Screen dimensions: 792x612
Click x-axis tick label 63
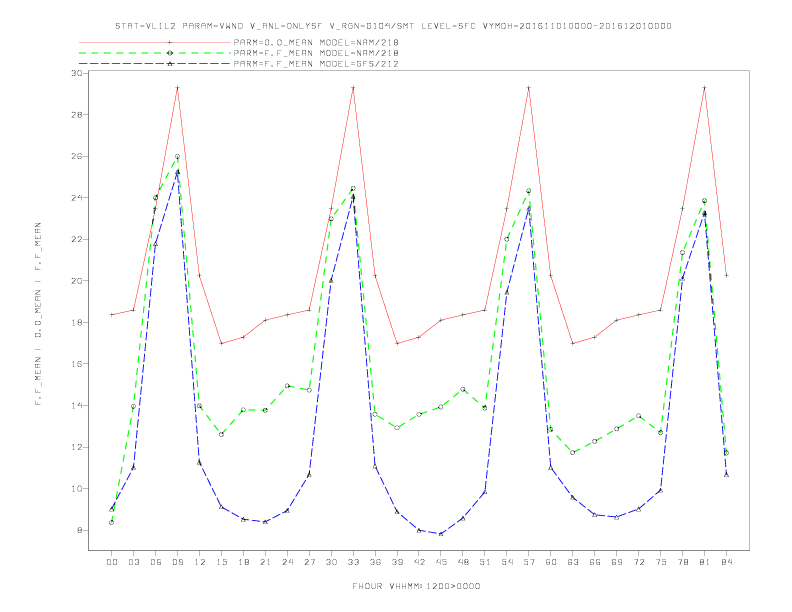coord(573,562)
